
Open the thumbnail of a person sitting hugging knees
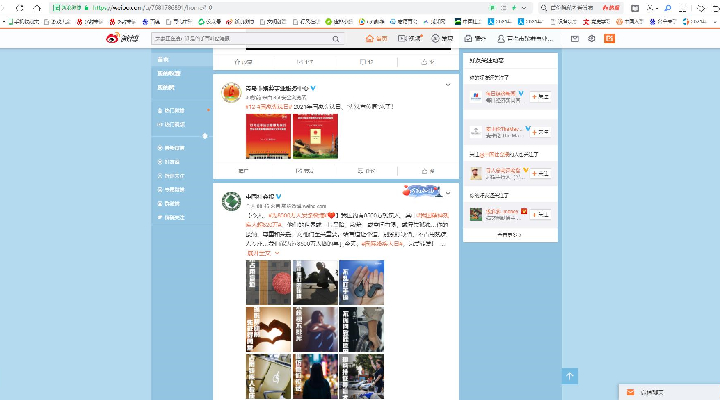[x=315, y=330]
